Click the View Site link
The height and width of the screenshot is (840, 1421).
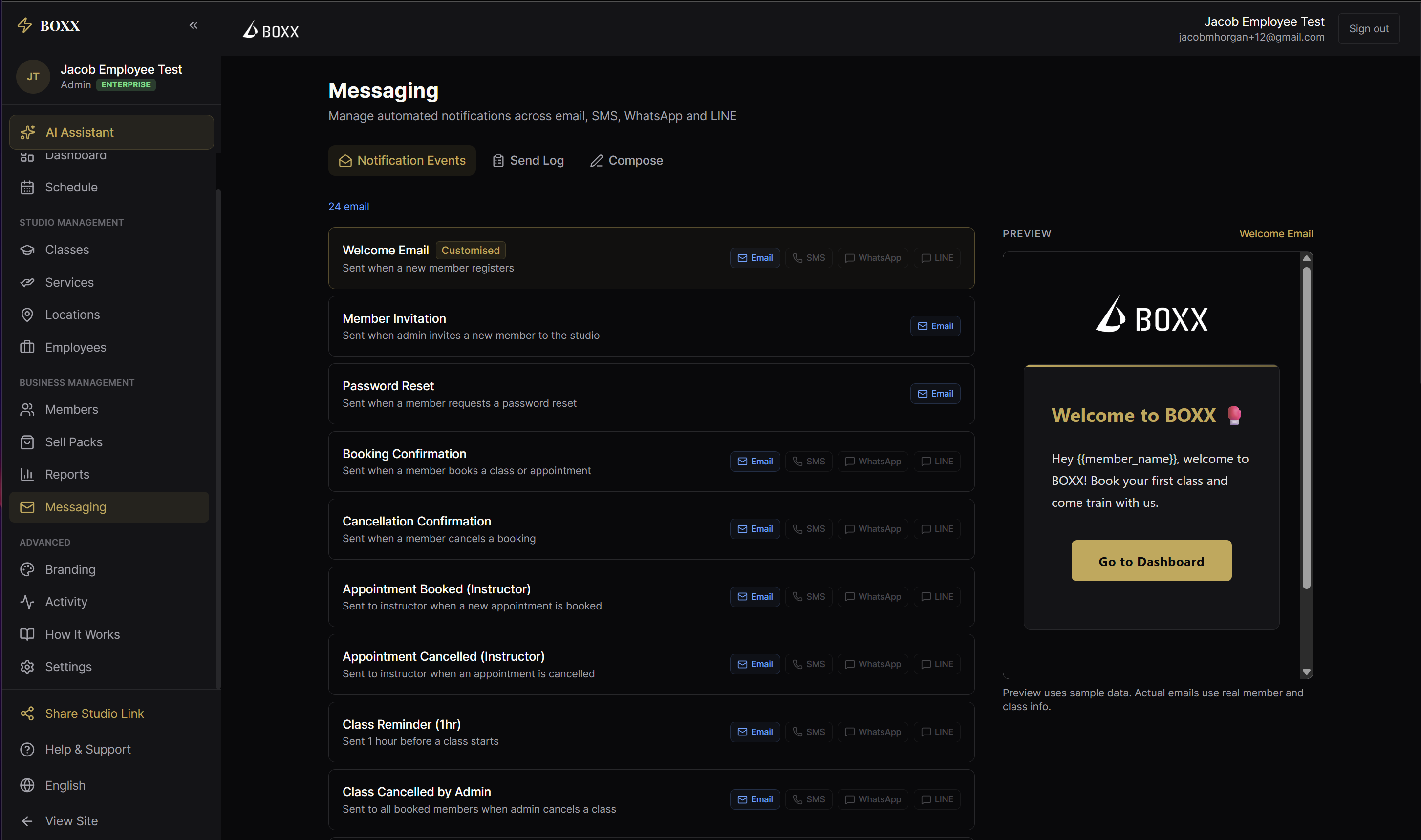click(109, 821)
